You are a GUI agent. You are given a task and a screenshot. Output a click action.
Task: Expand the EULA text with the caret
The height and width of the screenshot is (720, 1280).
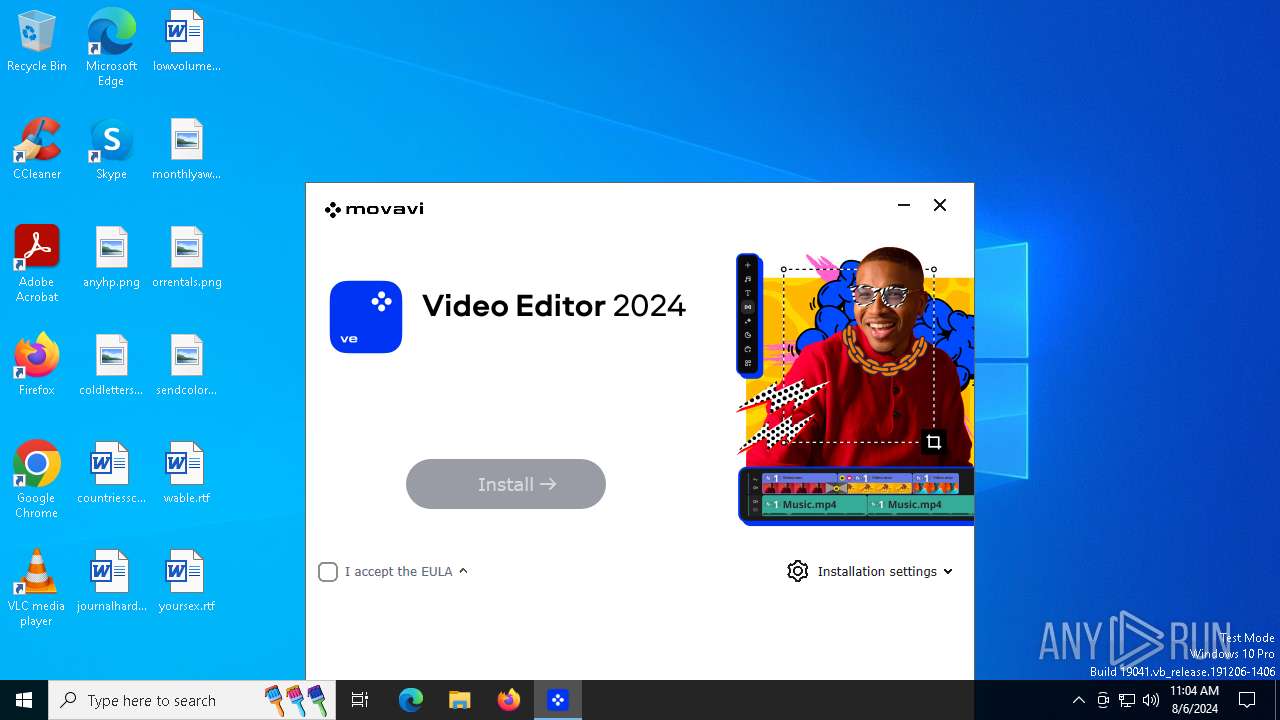pos(463,571)
